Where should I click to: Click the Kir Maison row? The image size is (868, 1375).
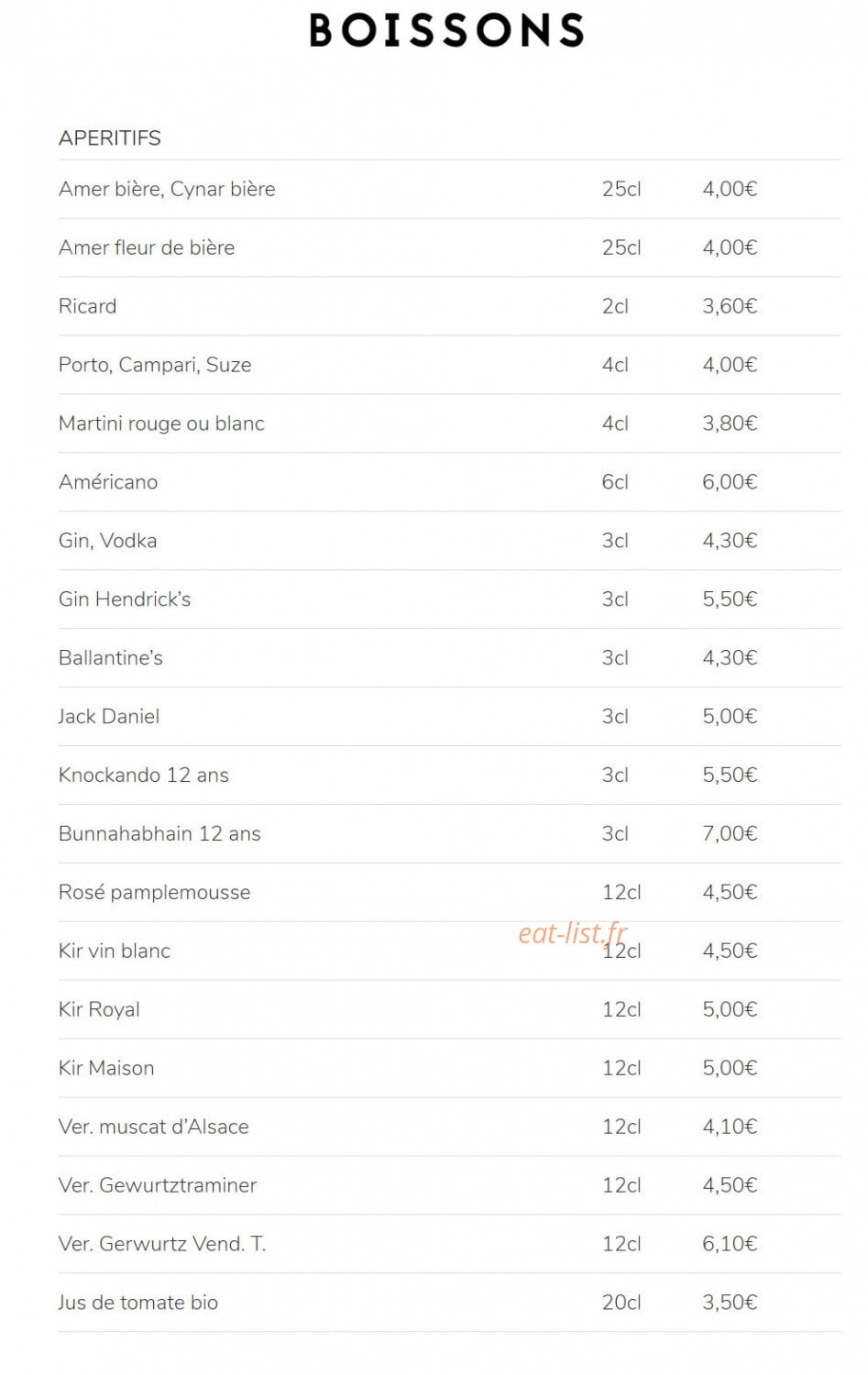449,1069
